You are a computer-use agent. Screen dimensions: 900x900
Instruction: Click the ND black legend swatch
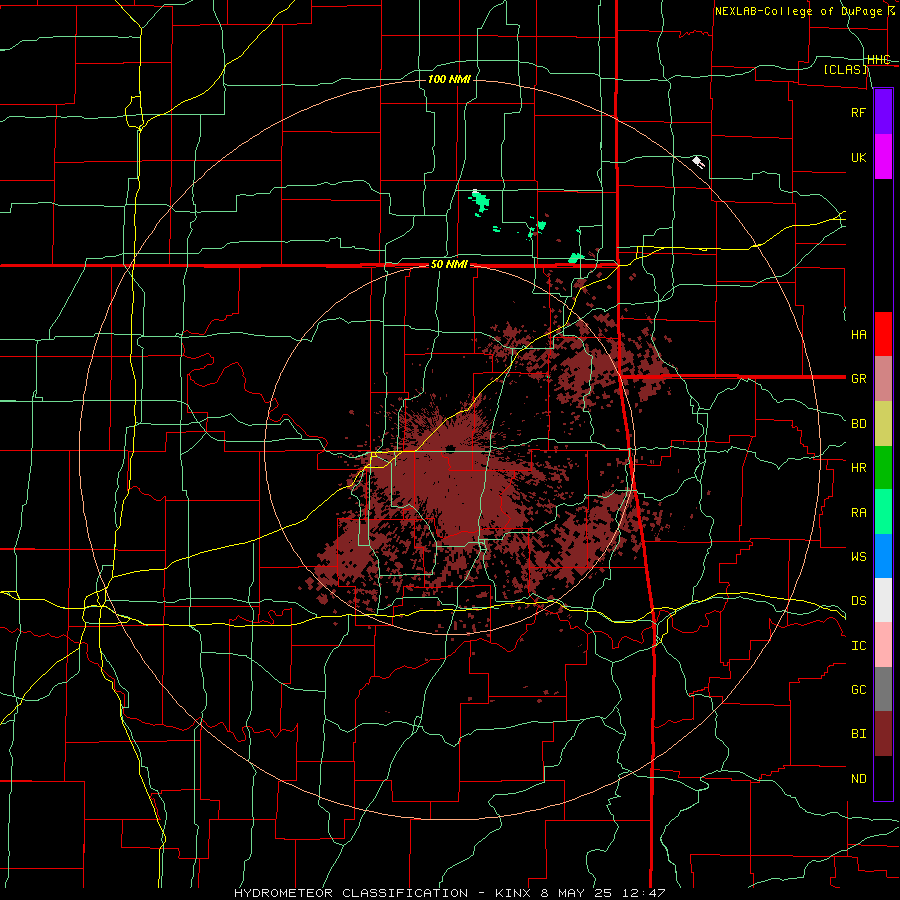pyautogui.click(x=883, y=778)
